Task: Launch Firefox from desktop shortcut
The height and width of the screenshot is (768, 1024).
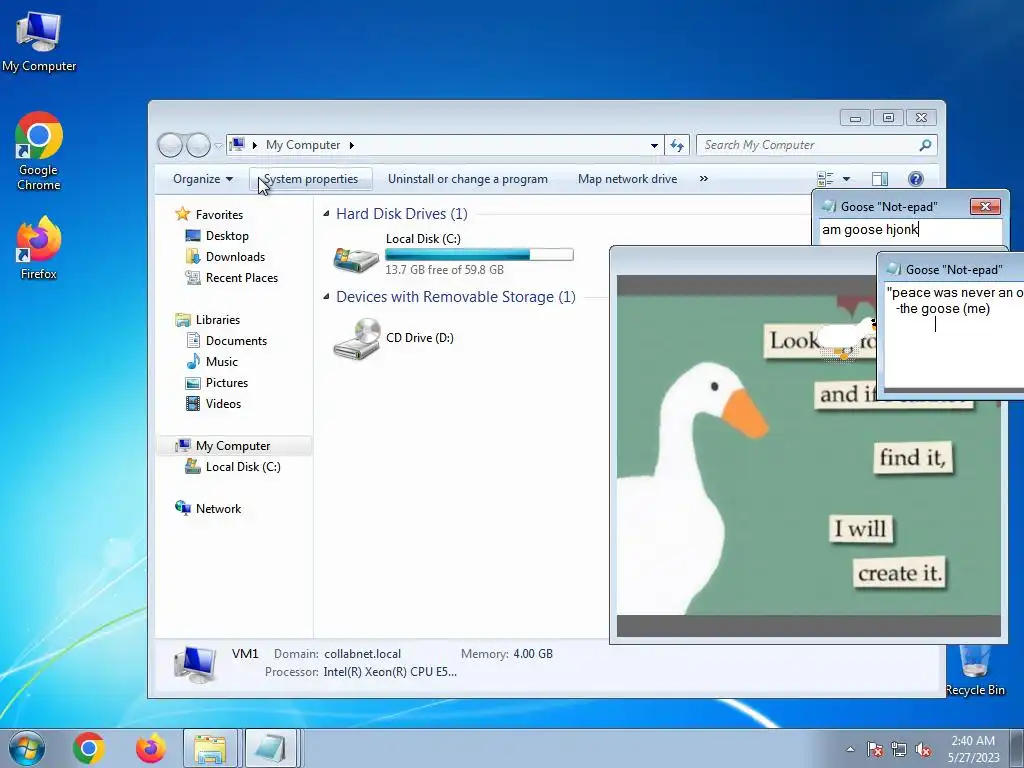Action: tap(39, 248)
